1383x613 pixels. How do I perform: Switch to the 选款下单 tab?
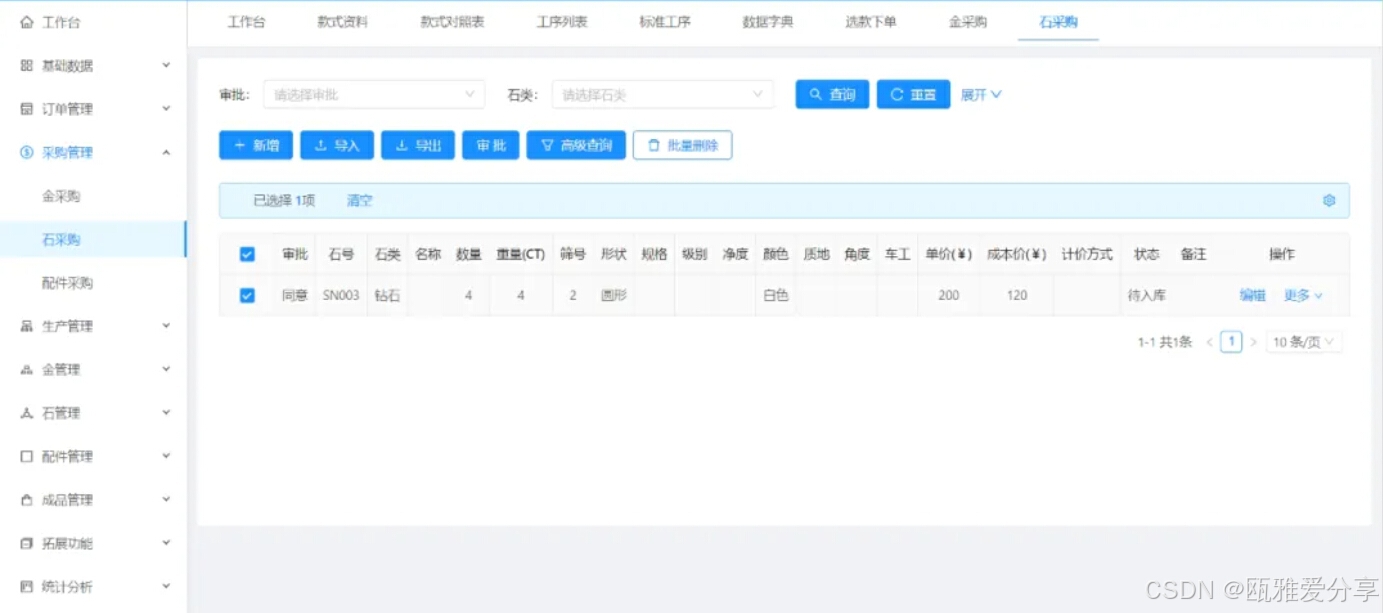[x=871, y=21]
